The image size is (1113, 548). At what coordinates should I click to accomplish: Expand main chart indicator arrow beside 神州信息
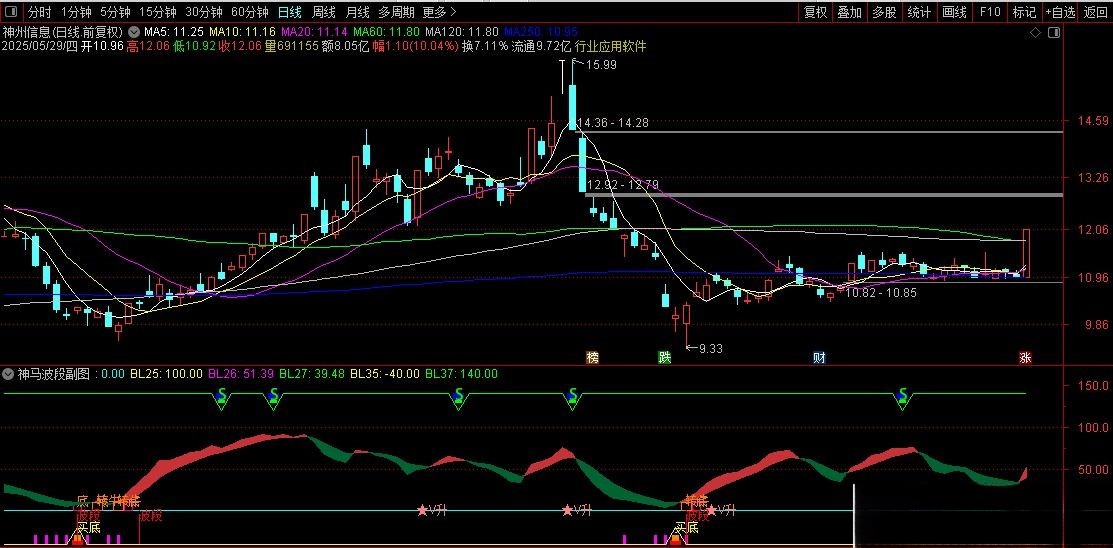[134, 32]
